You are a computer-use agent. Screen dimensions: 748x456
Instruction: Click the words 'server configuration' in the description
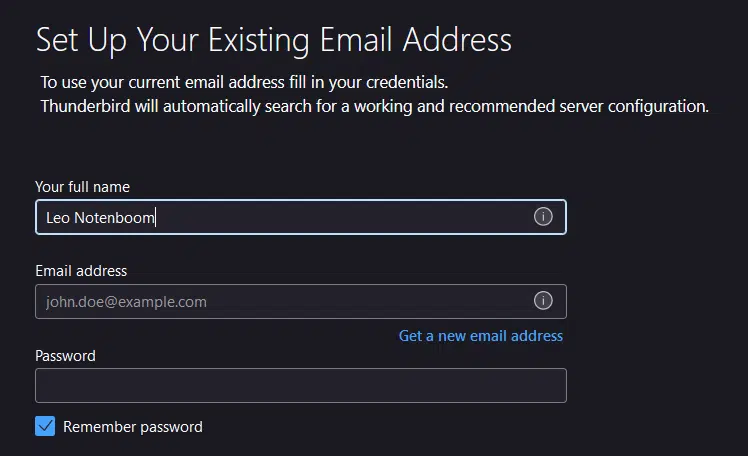tap(634, 106)
